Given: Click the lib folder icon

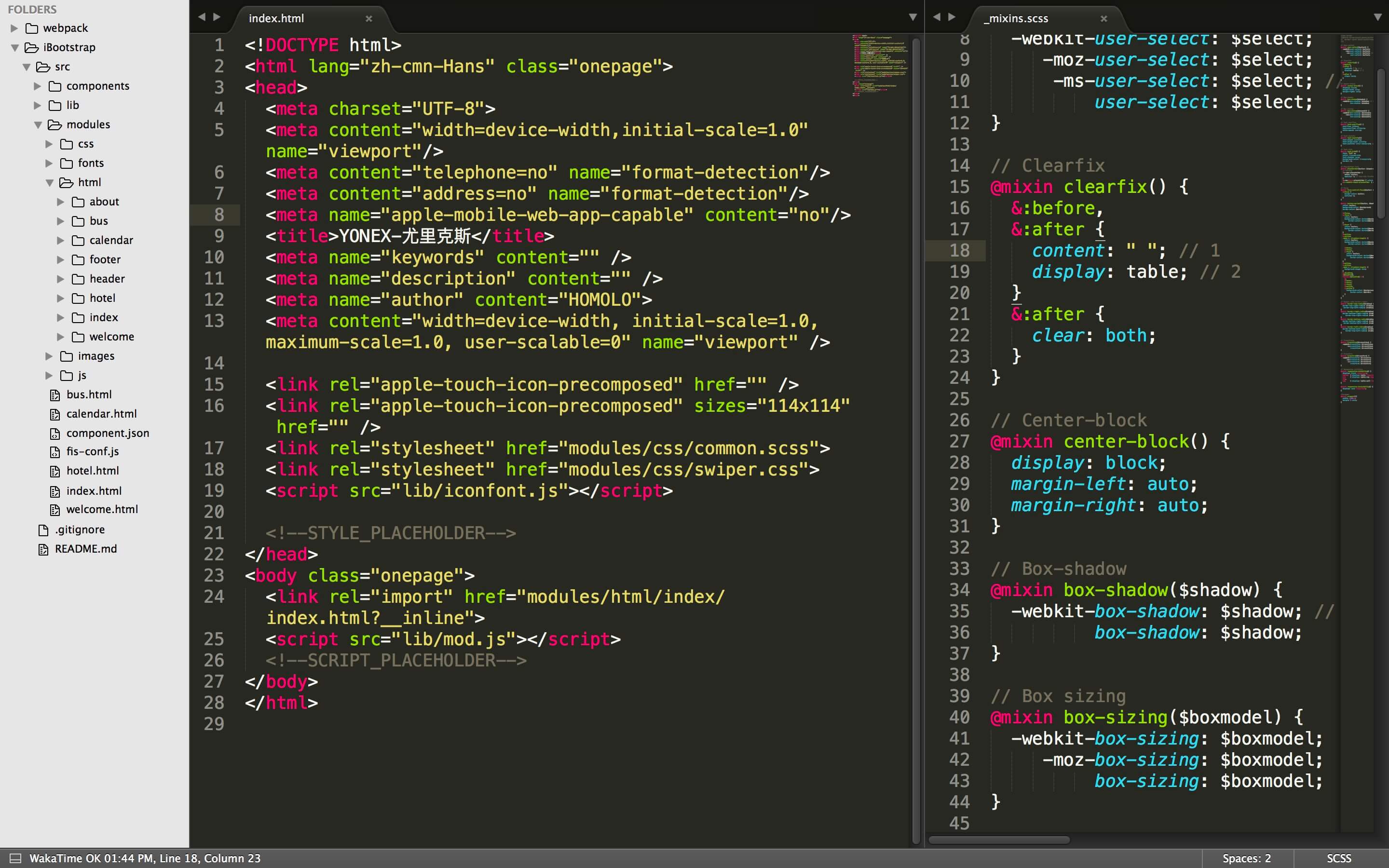Looking at the screenshot, I should 55,106.
